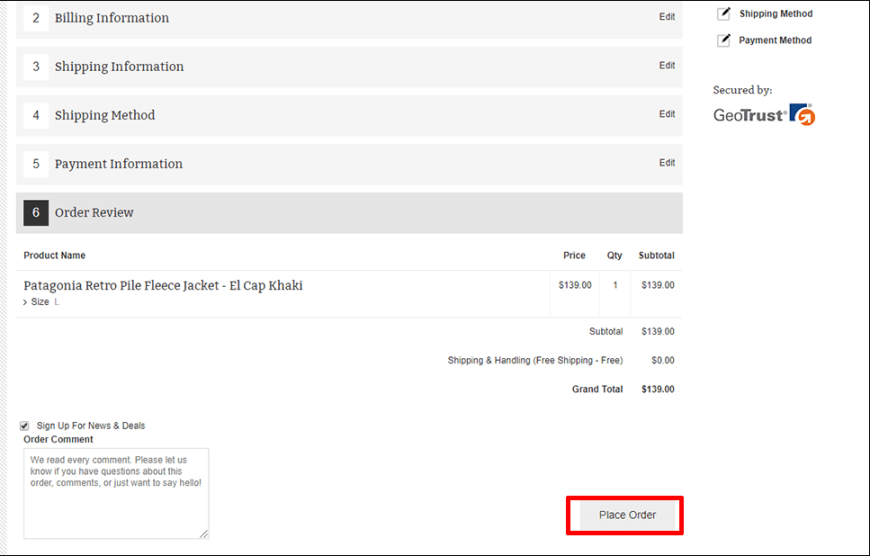Click the Price column header
Image resolution: width=870 pixels, height=556 pixels.
pyautogui.click(x=574, y=255)
